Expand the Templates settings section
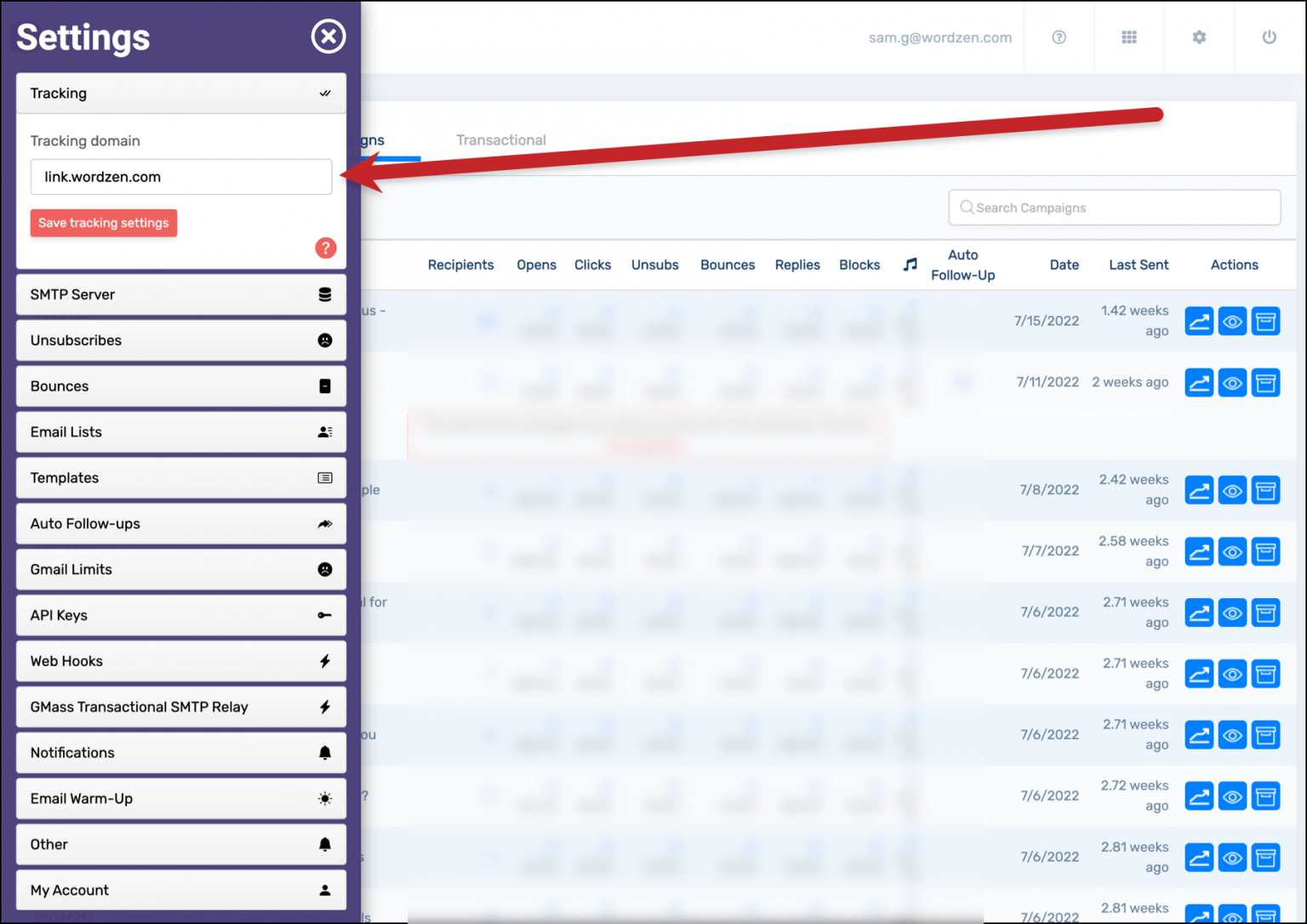Screen dimensions: 1307x924 pyautogui.click(x=180, y=477)
